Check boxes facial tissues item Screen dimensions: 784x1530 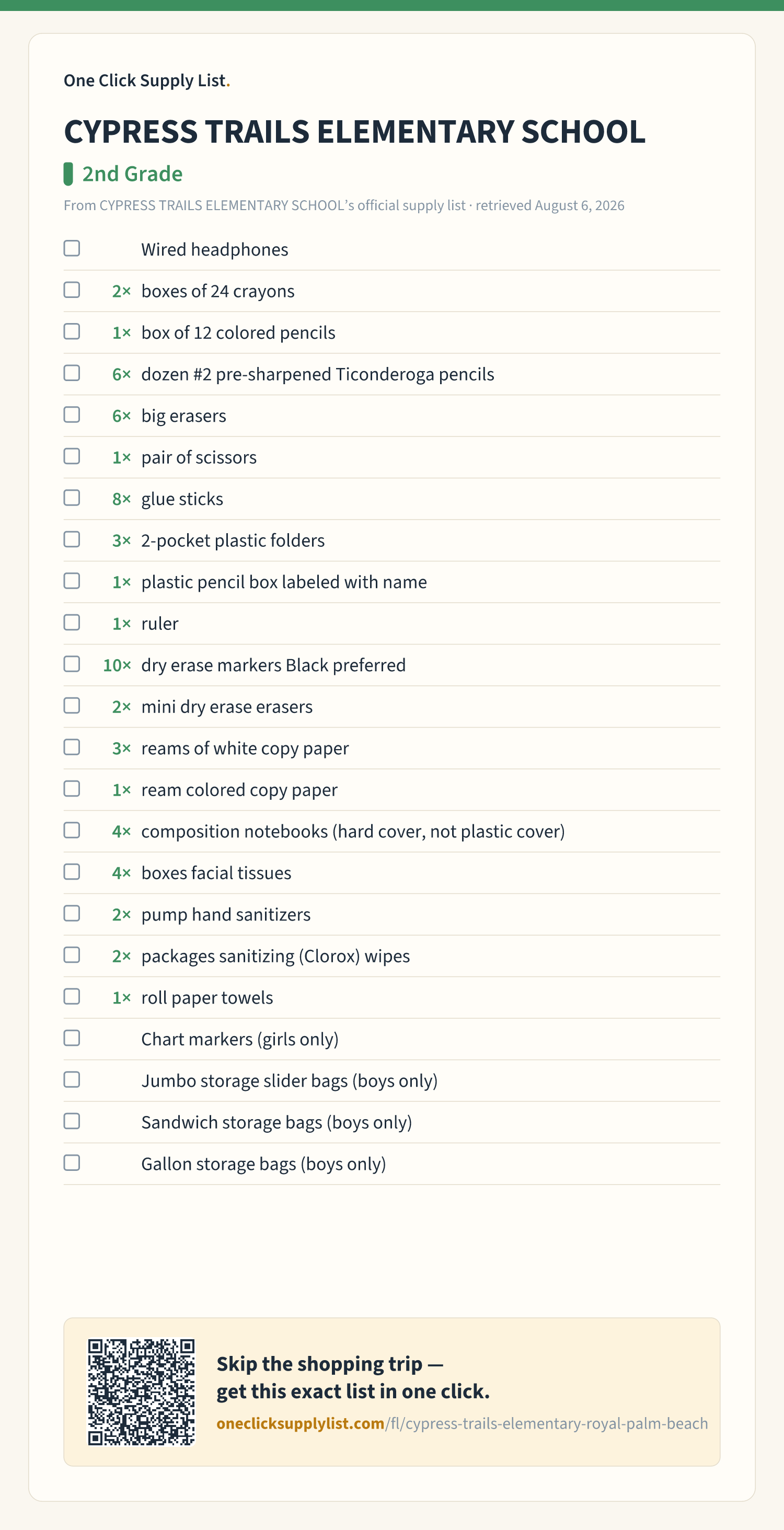[x=72, y=872]
